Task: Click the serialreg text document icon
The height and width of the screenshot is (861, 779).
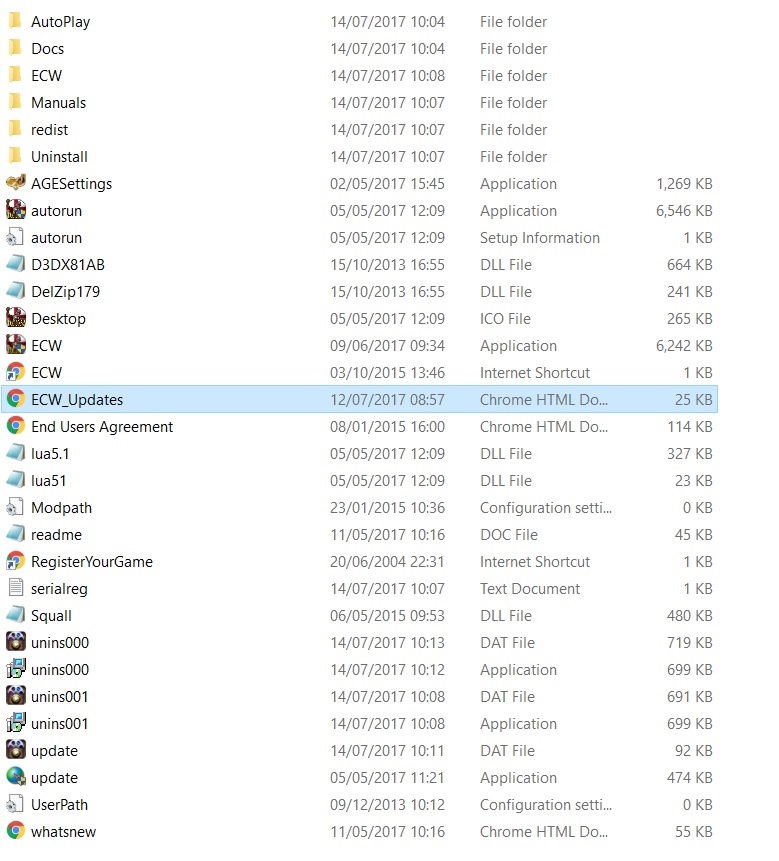Action: click(x=16, y=588)
